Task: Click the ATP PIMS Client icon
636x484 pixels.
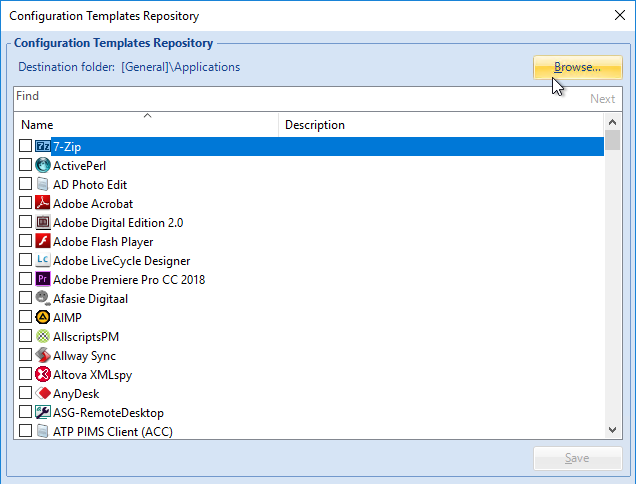Action: (x=43, y=431)
